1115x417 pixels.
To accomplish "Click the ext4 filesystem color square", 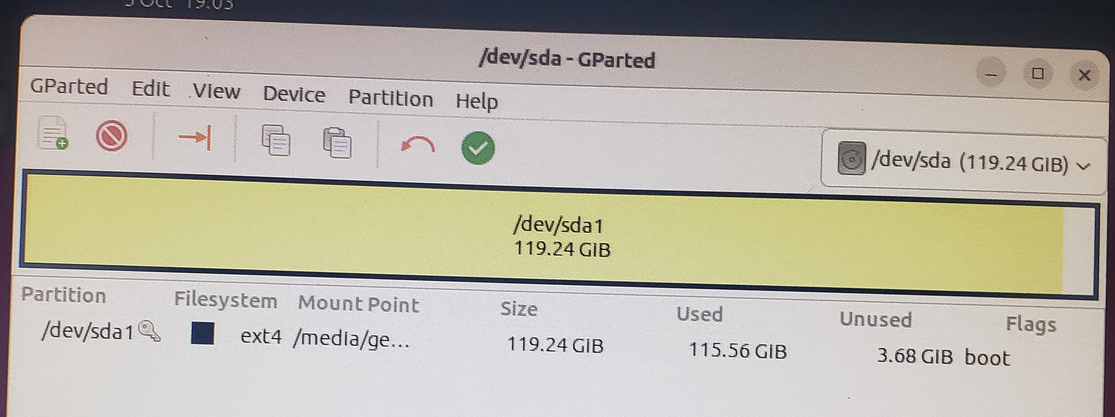I will tap(203, 333).
